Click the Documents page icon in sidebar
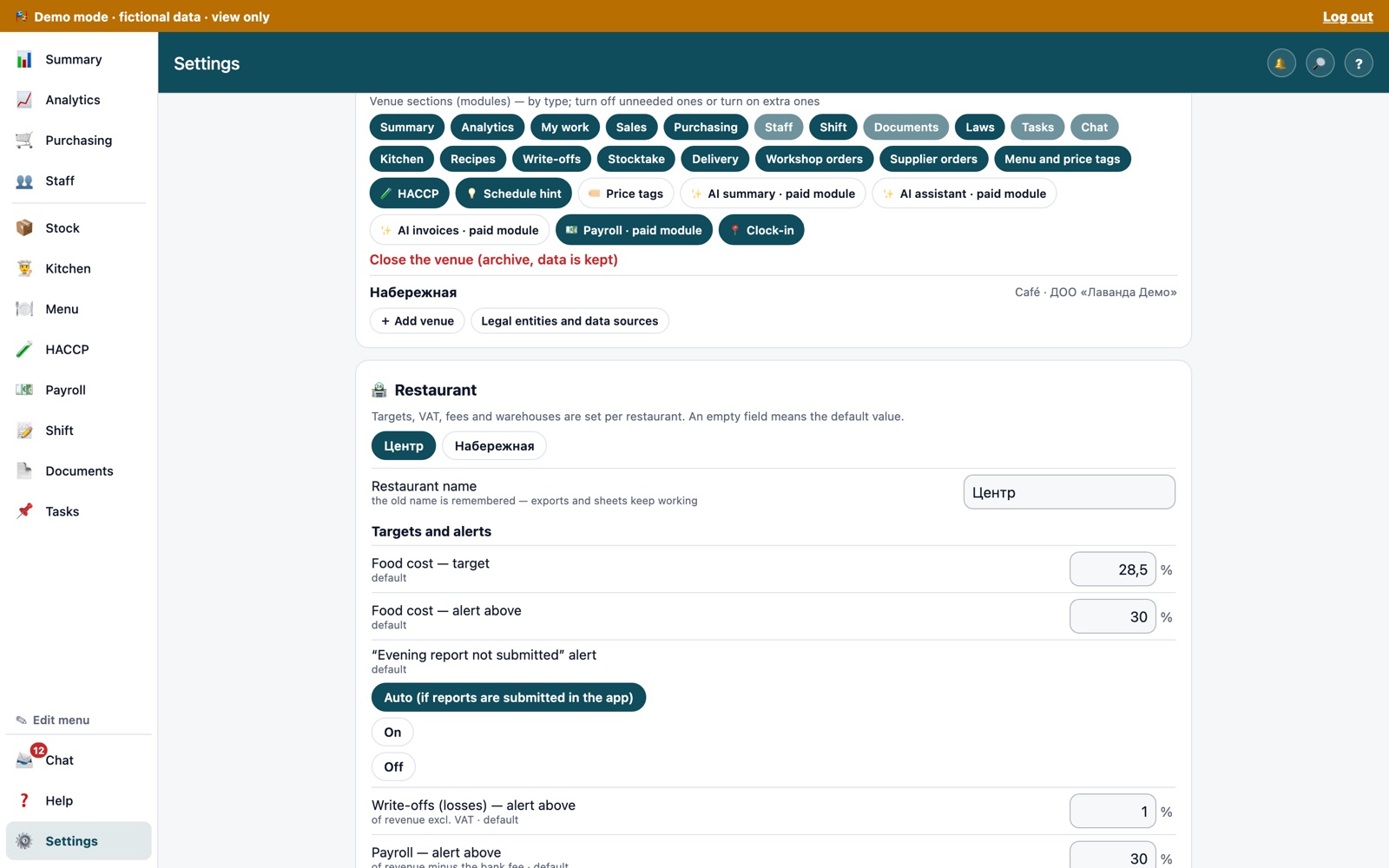This screenshot has height=868, width=1389. point(24,471)
